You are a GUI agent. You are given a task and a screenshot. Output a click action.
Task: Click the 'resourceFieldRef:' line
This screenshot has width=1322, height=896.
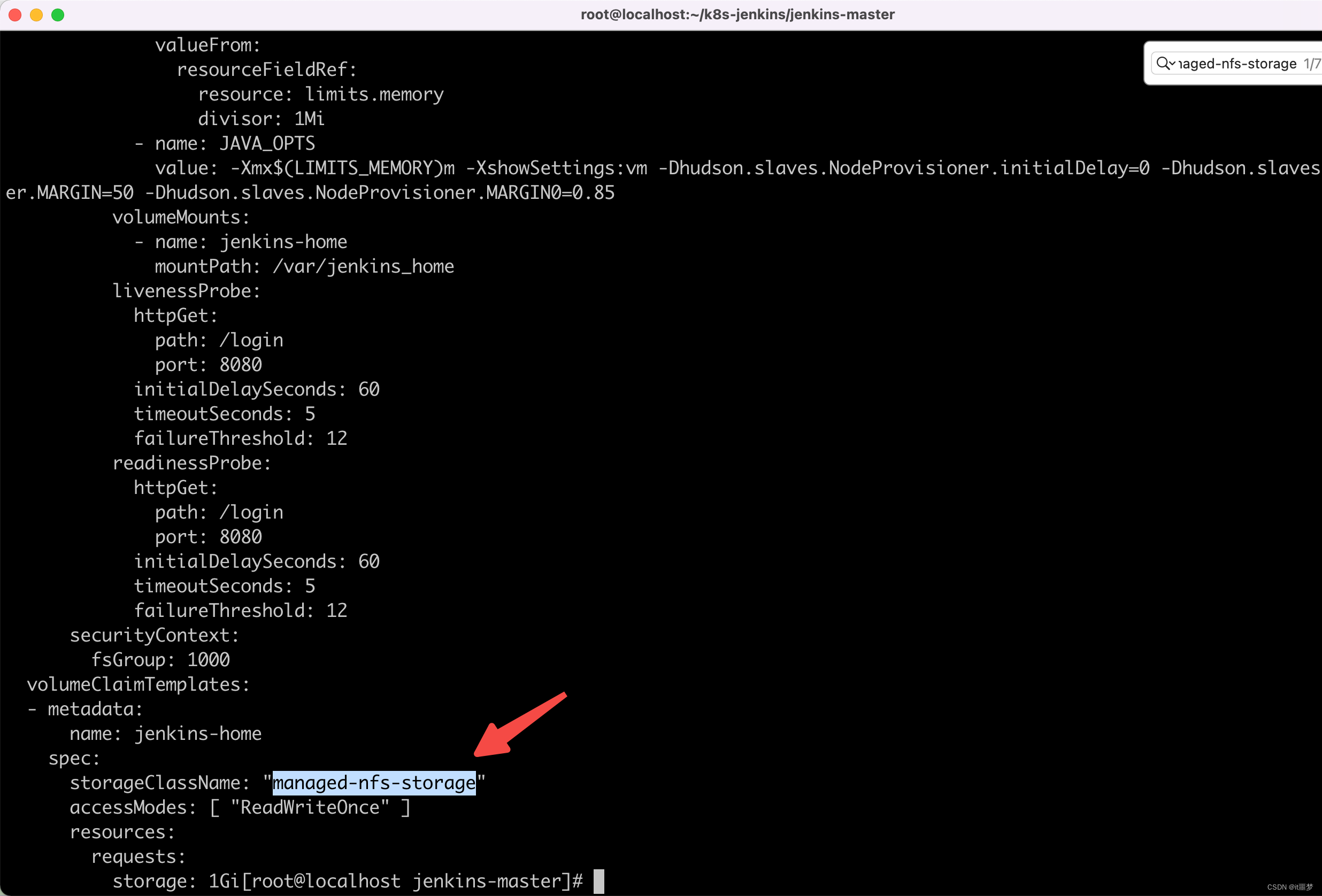point(267,69)
